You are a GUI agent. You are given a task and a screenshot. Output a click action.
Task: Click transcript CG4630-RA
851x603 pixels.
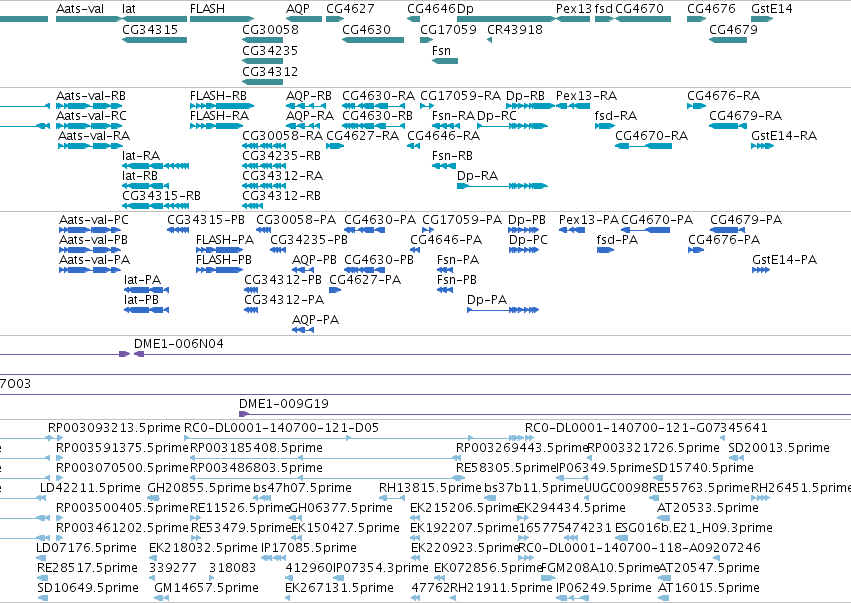(378, 96)
